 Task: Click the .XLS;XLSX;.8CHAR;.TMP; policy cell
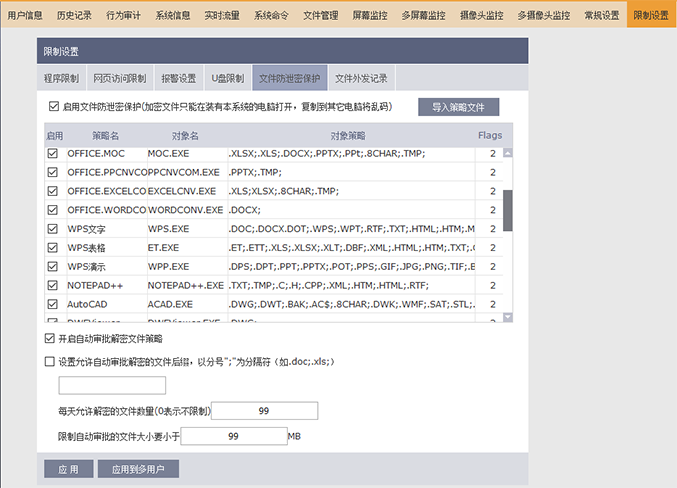(x=351, y=191)
